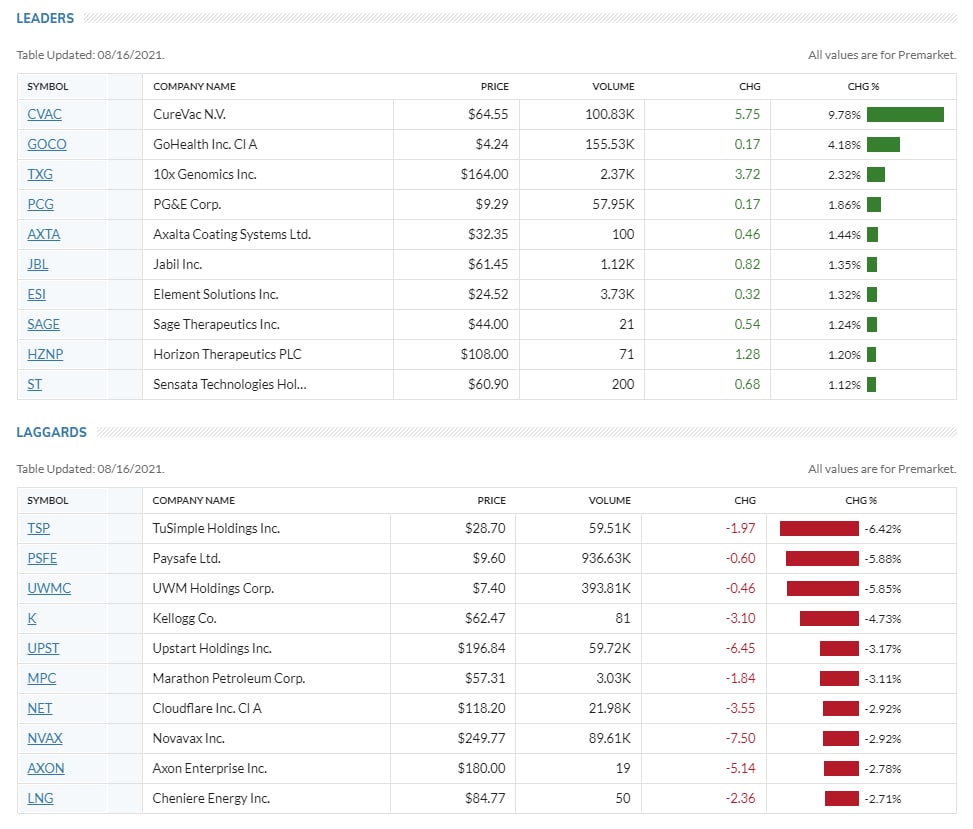Image resolution: width=973 pixels, height=829 pixels.
Task: Click the PRICE header in Laggards table
Action: (x=491, y=500)
